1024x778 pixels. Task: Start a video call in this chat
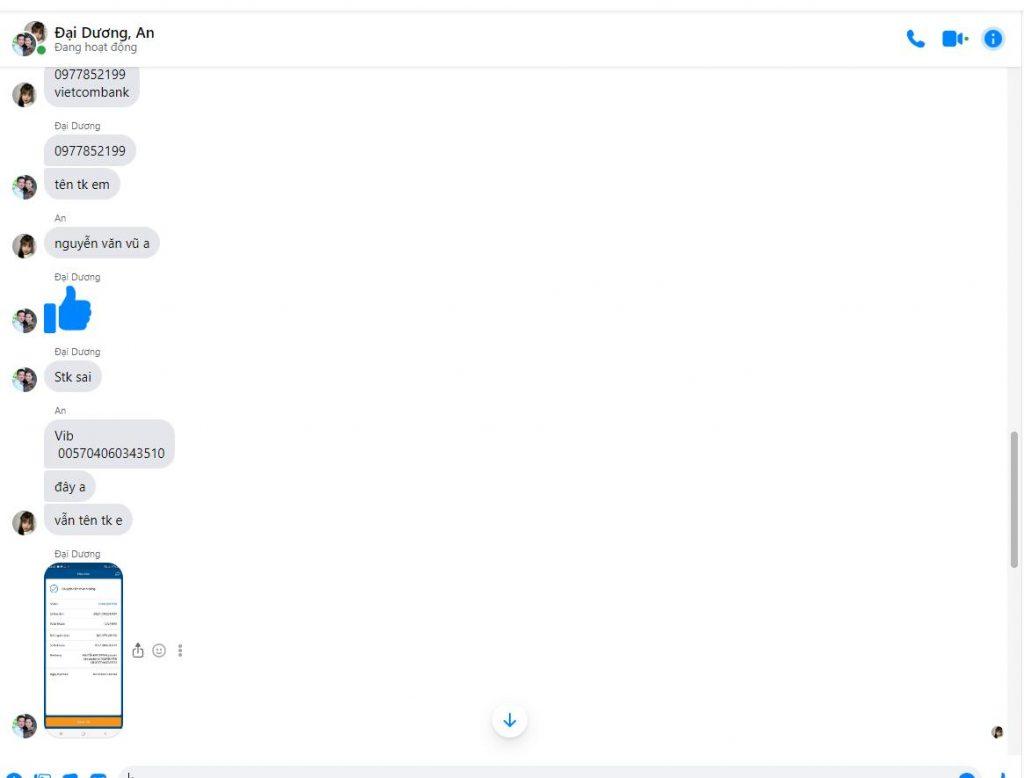pyautogui.click(x=954, y=39)
